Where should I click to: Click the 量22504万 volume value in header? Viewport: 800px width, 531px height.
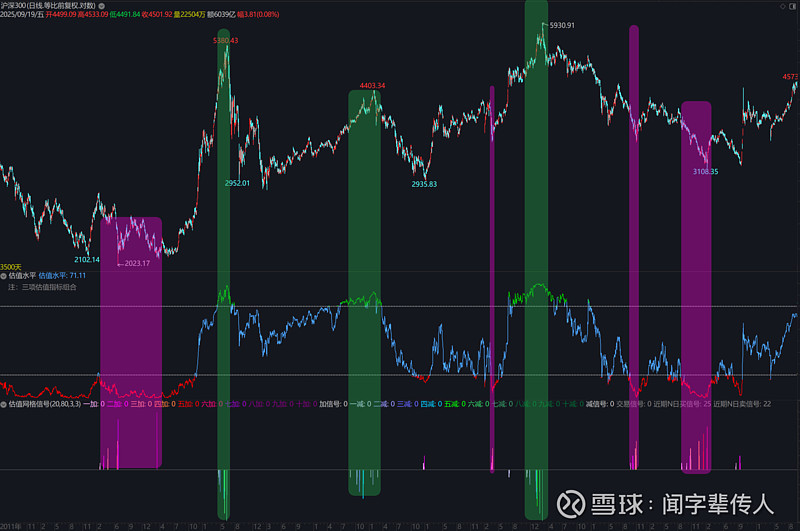tap(189, 14)
